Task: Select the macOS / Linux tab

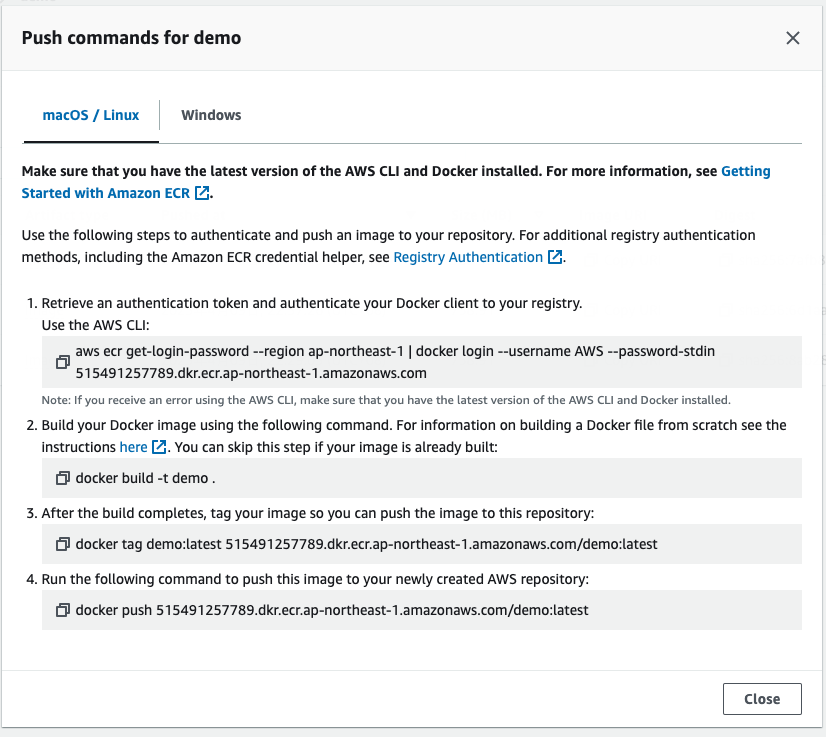Action: [90, 115]
